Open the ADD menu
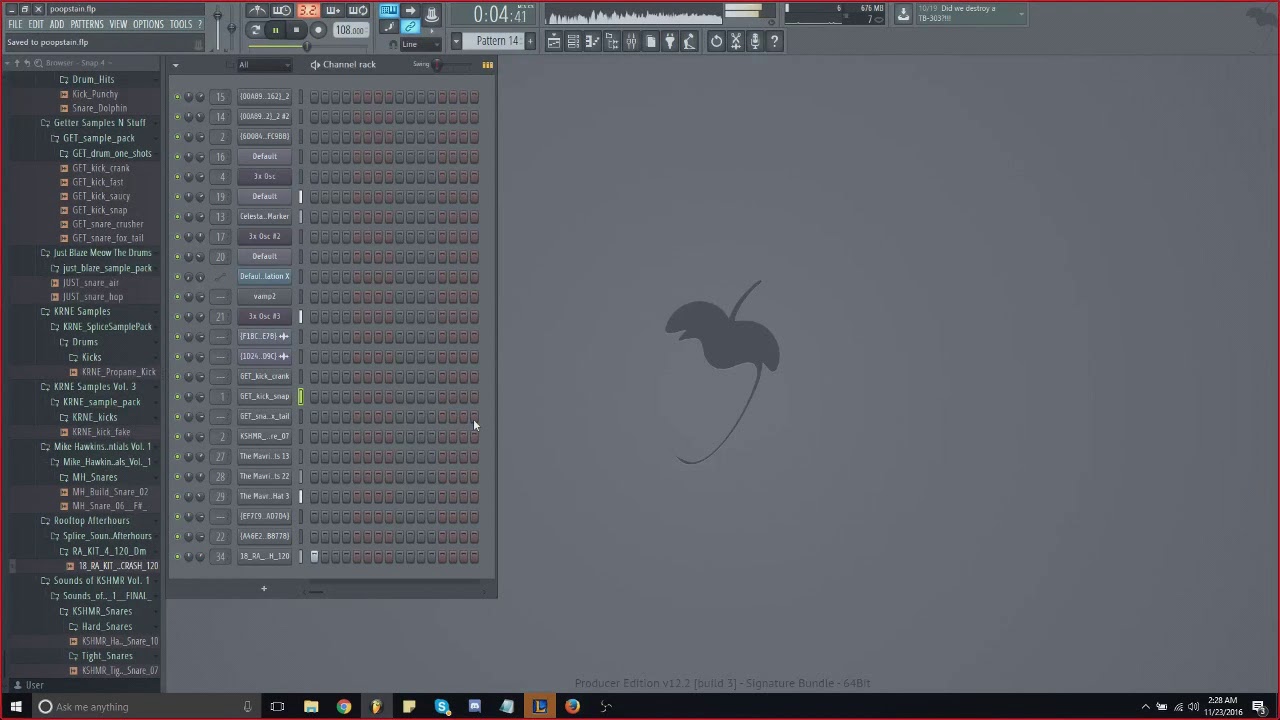The height and width of the screenshot is (720, 1280). click(57, 24)
